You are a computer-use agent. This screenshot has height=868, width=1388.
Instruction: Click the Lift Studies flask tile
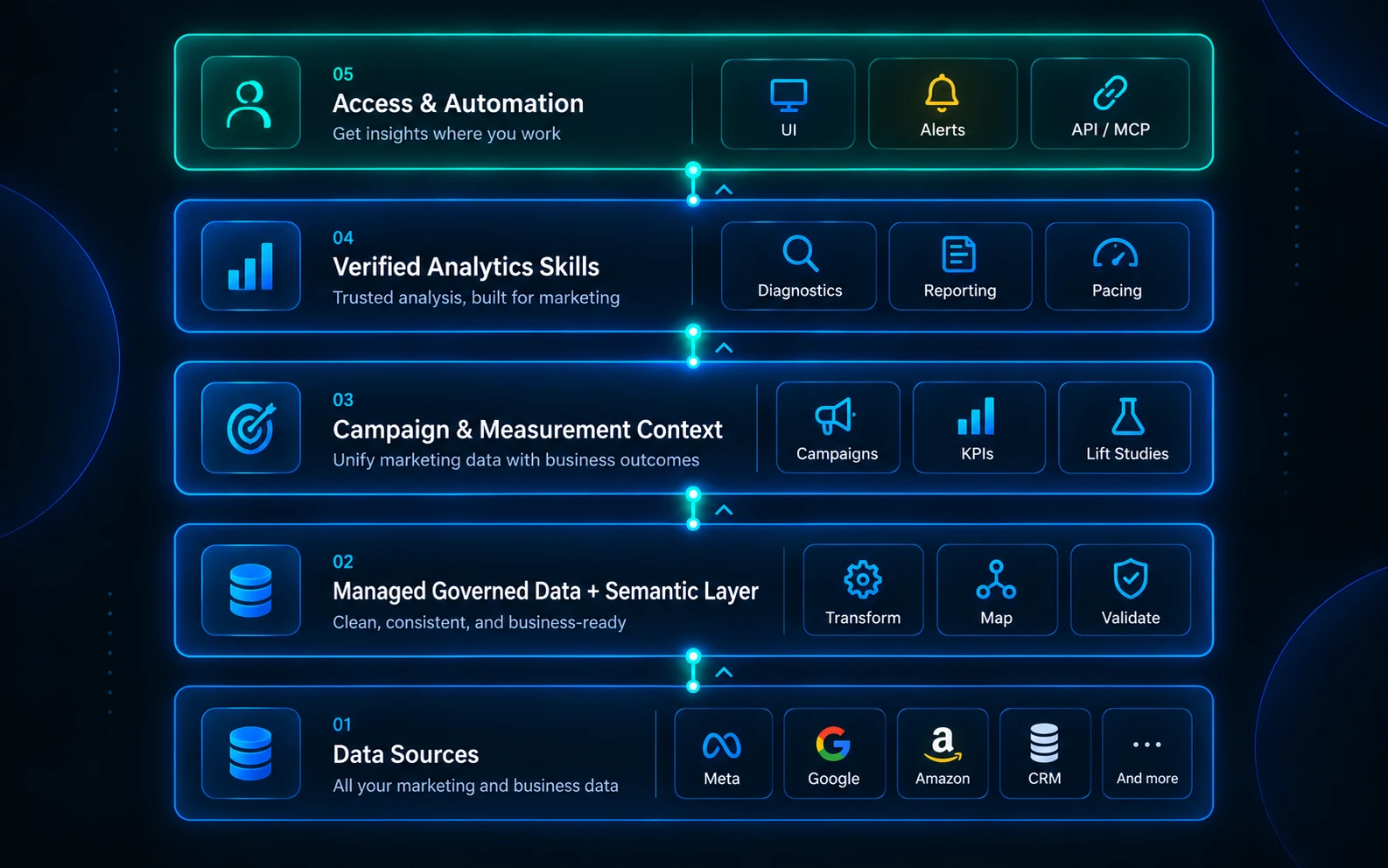[1125, 428]
